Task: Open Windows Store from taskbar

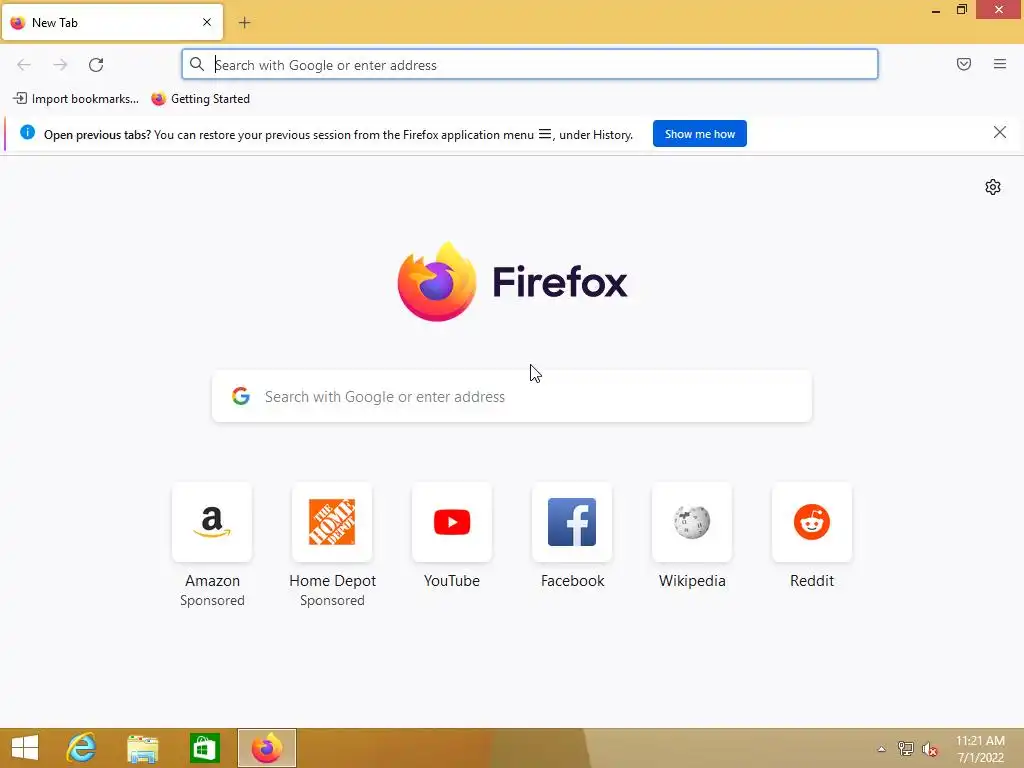Action: pos(204,748)
